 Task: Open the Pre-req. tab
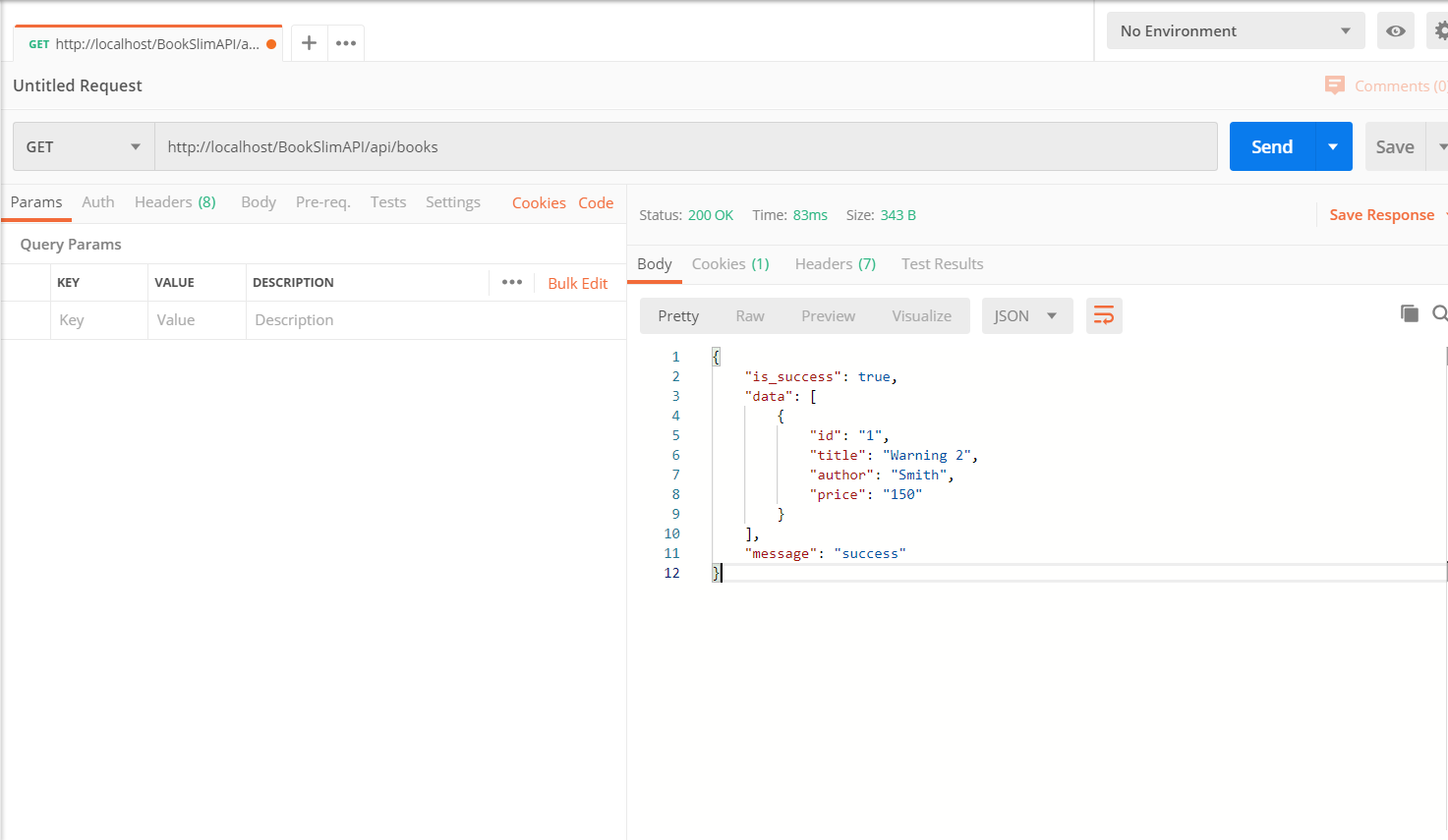(323, 201)
